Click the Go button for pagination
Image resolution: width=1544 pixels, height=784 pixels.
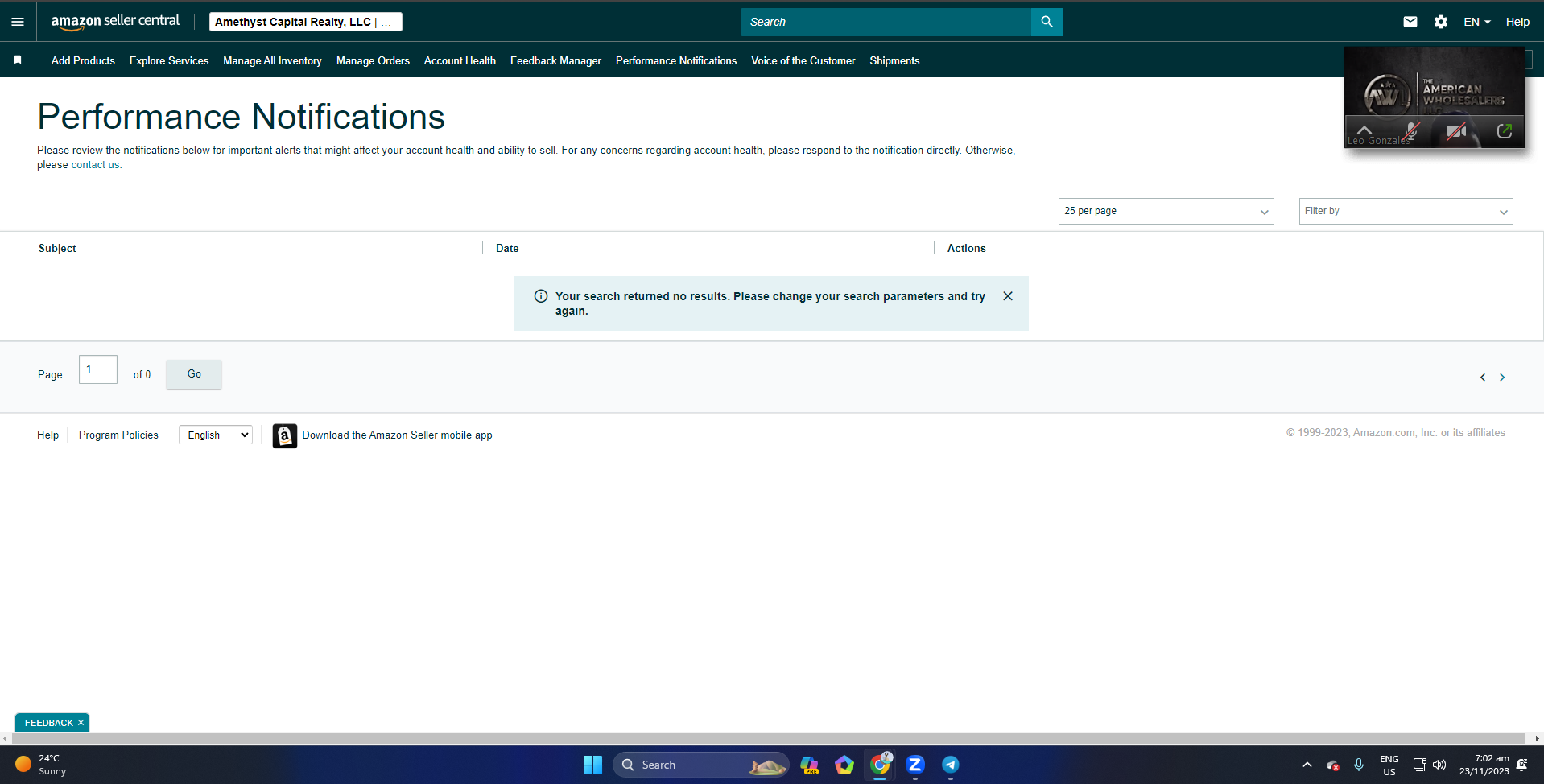point(194,374)
